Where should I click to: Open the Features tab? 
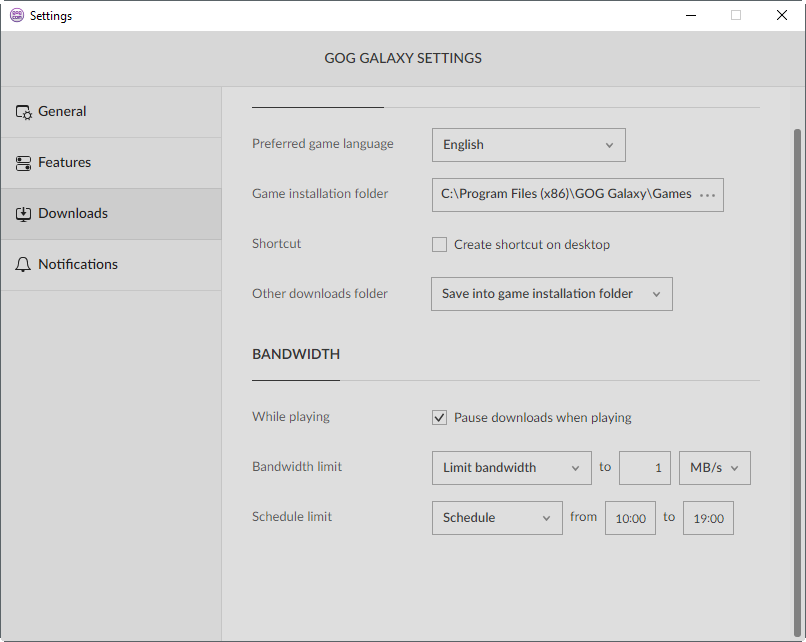[x=111, y=163]
